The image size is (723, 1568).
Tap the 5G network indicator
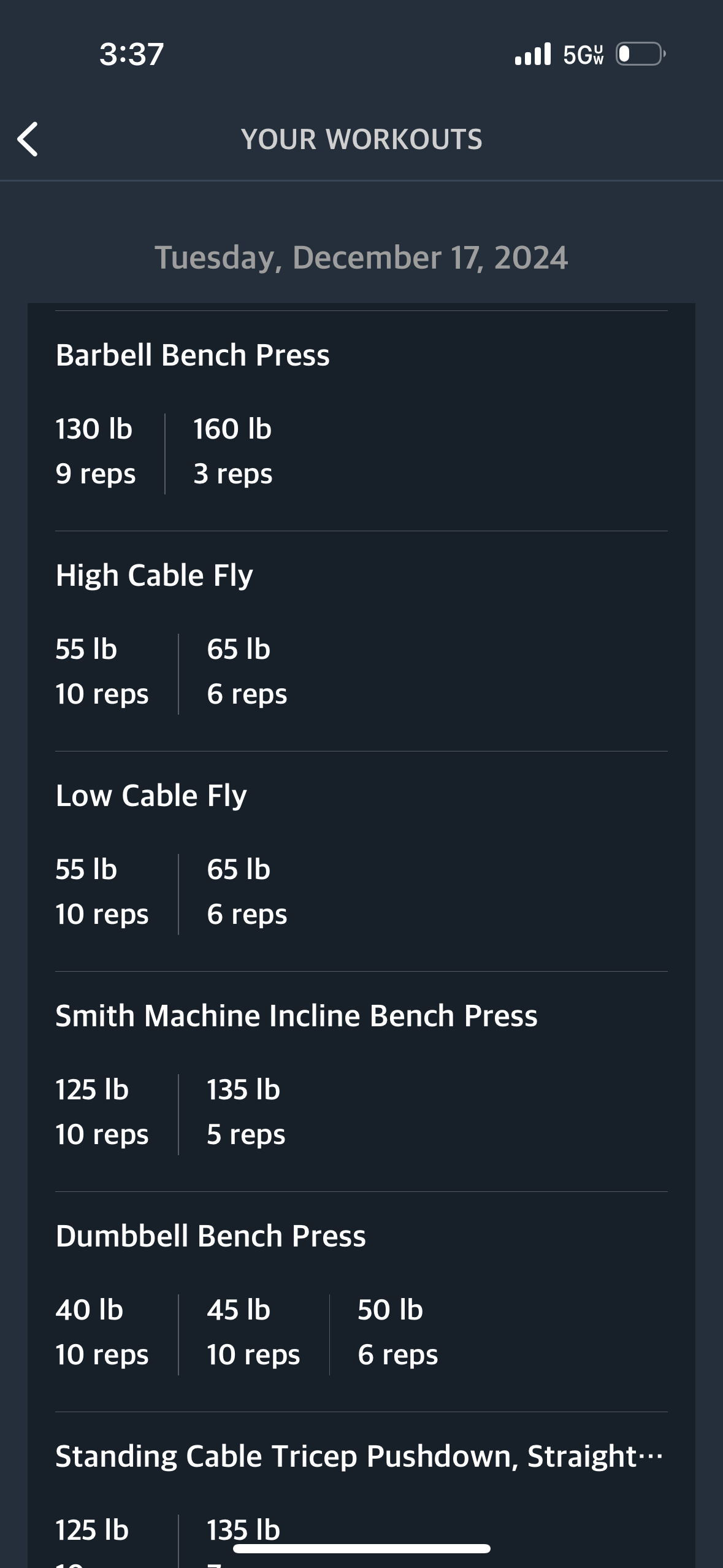pyautogui.click(x=583, y=55)
